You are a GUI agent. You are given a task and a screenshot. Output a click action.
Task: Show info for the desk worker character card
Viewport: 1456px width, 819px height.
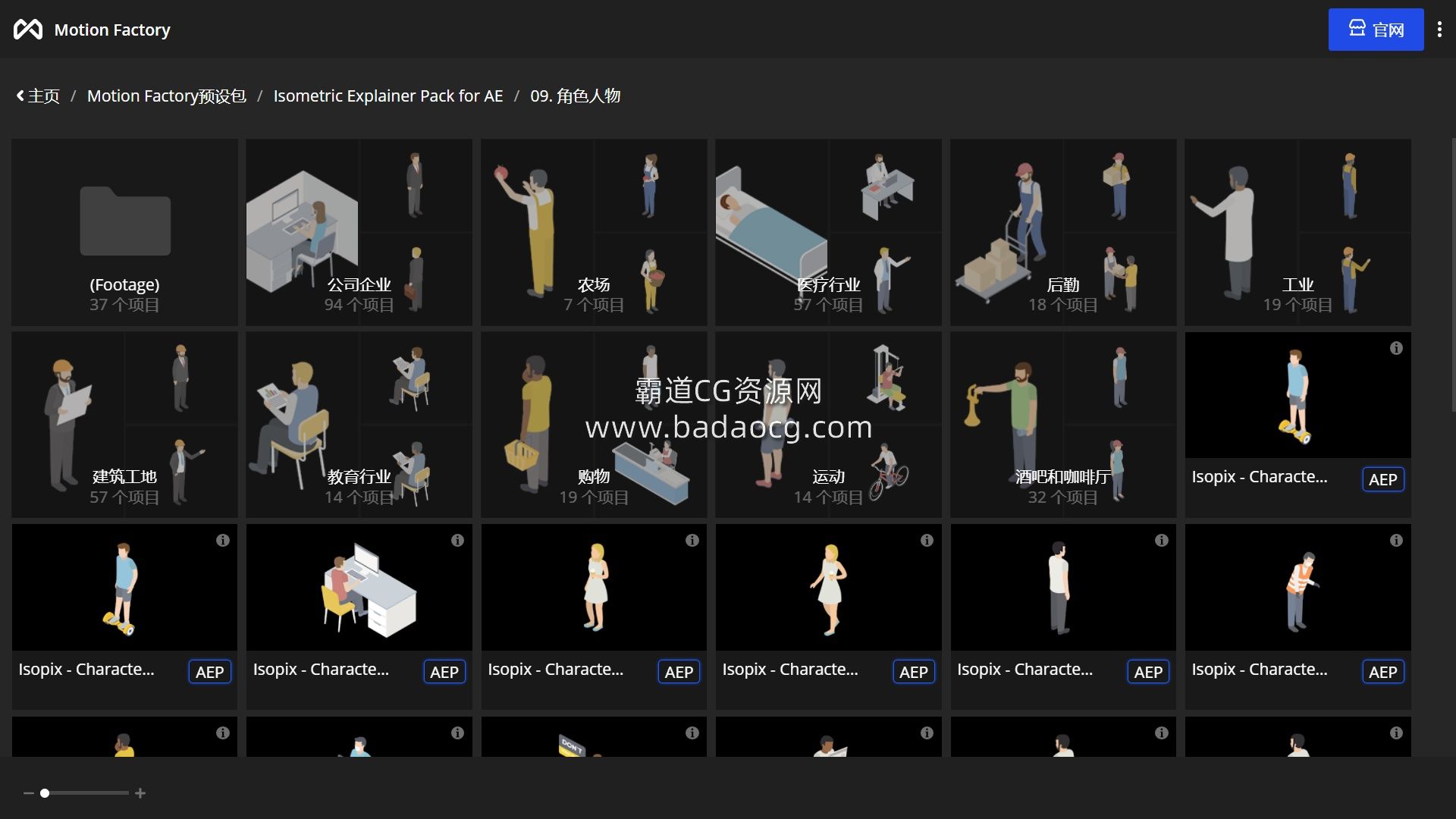click(x=457, y=541)
